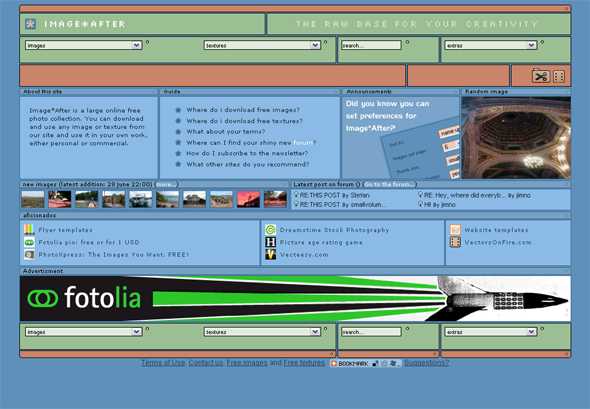Image resolution: width=590 pixels, height=409 pixels.
Task: Click the preferences announcement graphic
Action: coord(401,138)
